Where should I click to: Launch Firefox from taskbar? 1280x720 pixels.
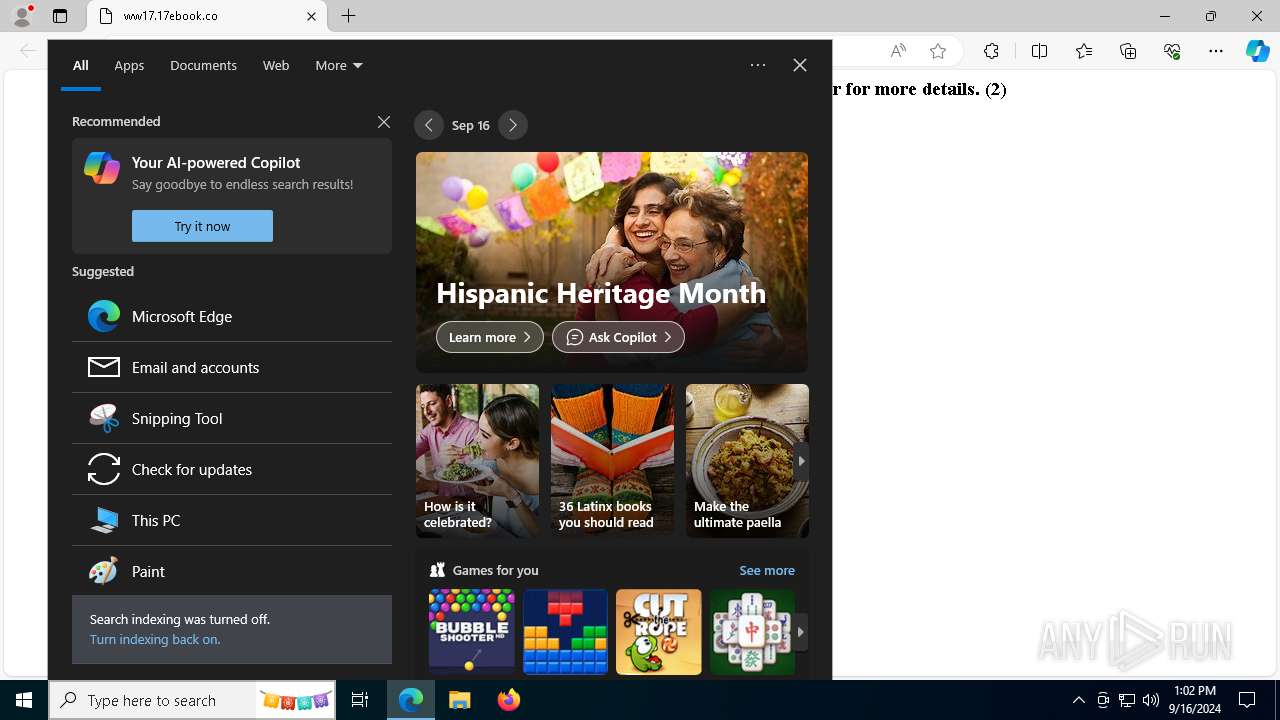click(x=509, y=700)
